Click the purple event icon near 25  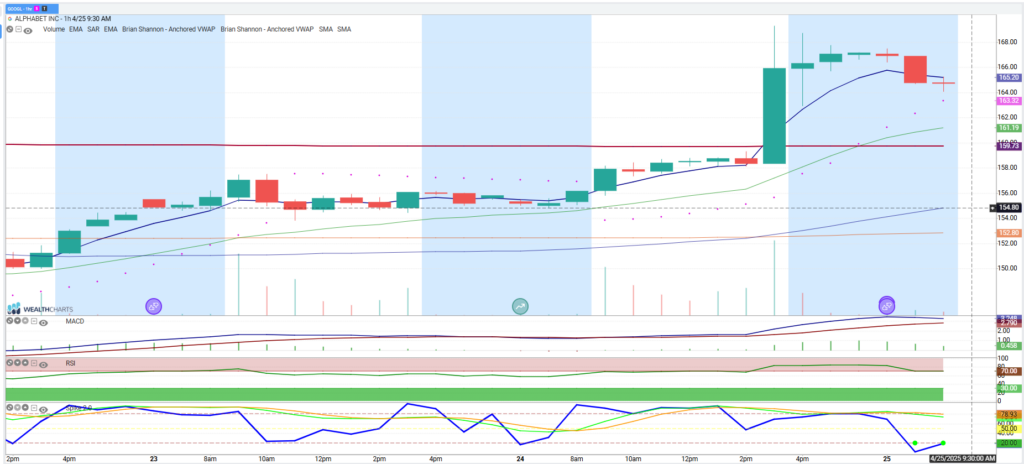886,304
